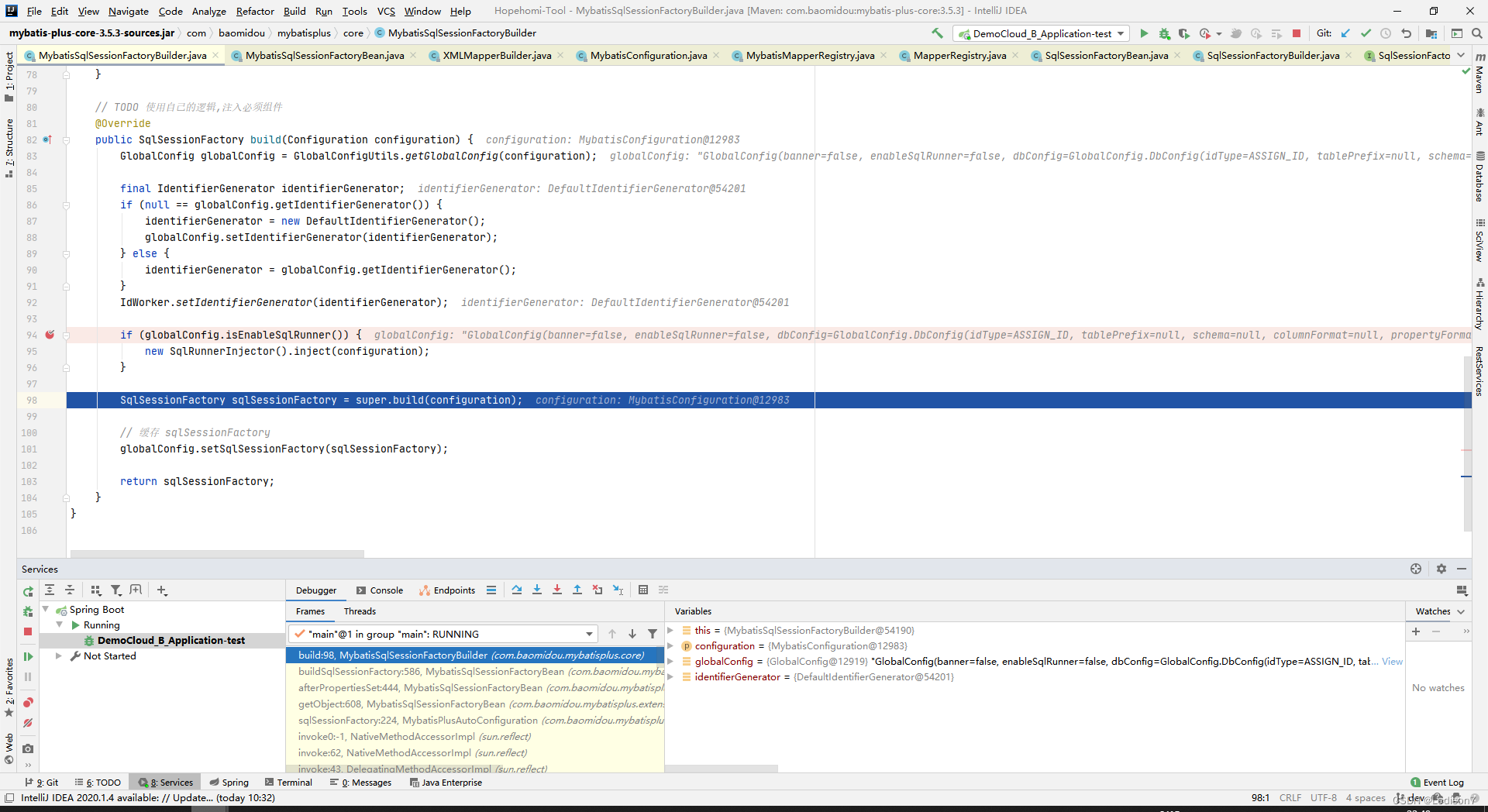Click Run with Coverage icon in the toolbar
The width and height of the screenshot is (1488, 812).
coord(1184,33)
